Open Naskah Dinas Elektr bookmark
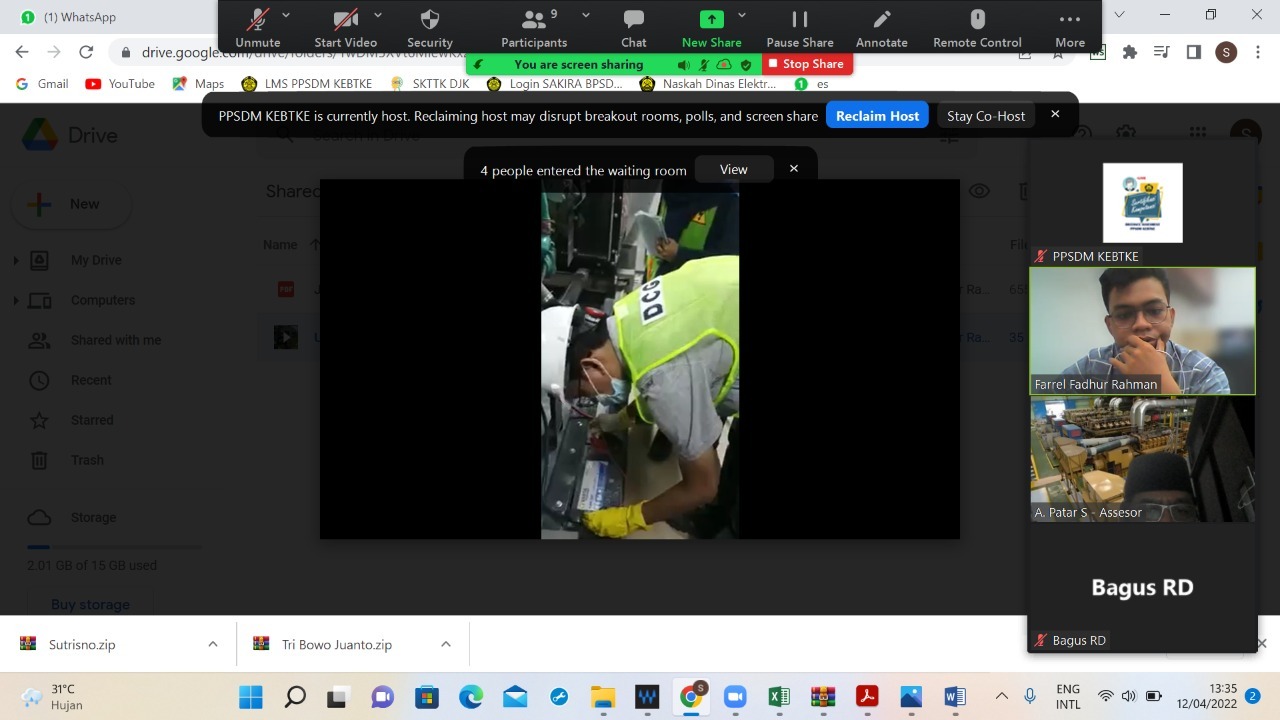The image size is (1280, 720). (x=708, y=84)
